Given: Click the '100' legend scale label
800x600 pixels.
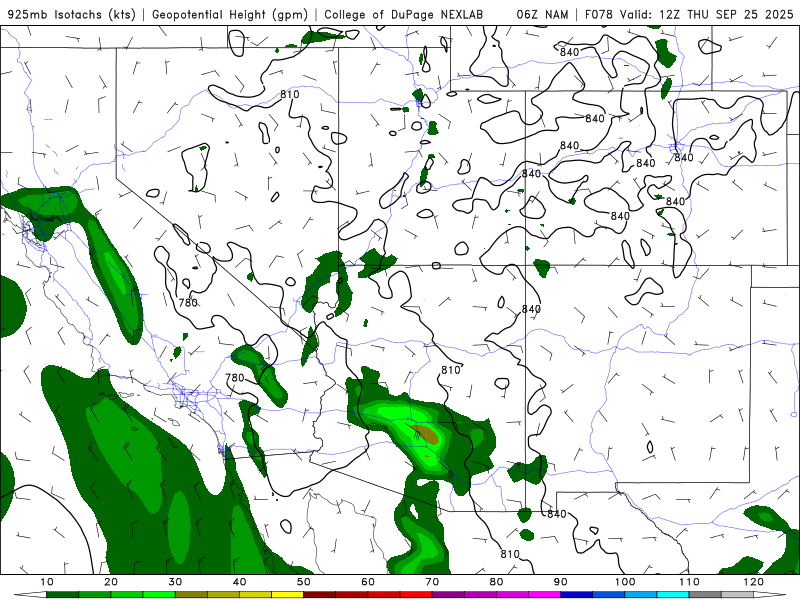Looking at the screenshot, I should coord(625,582).
